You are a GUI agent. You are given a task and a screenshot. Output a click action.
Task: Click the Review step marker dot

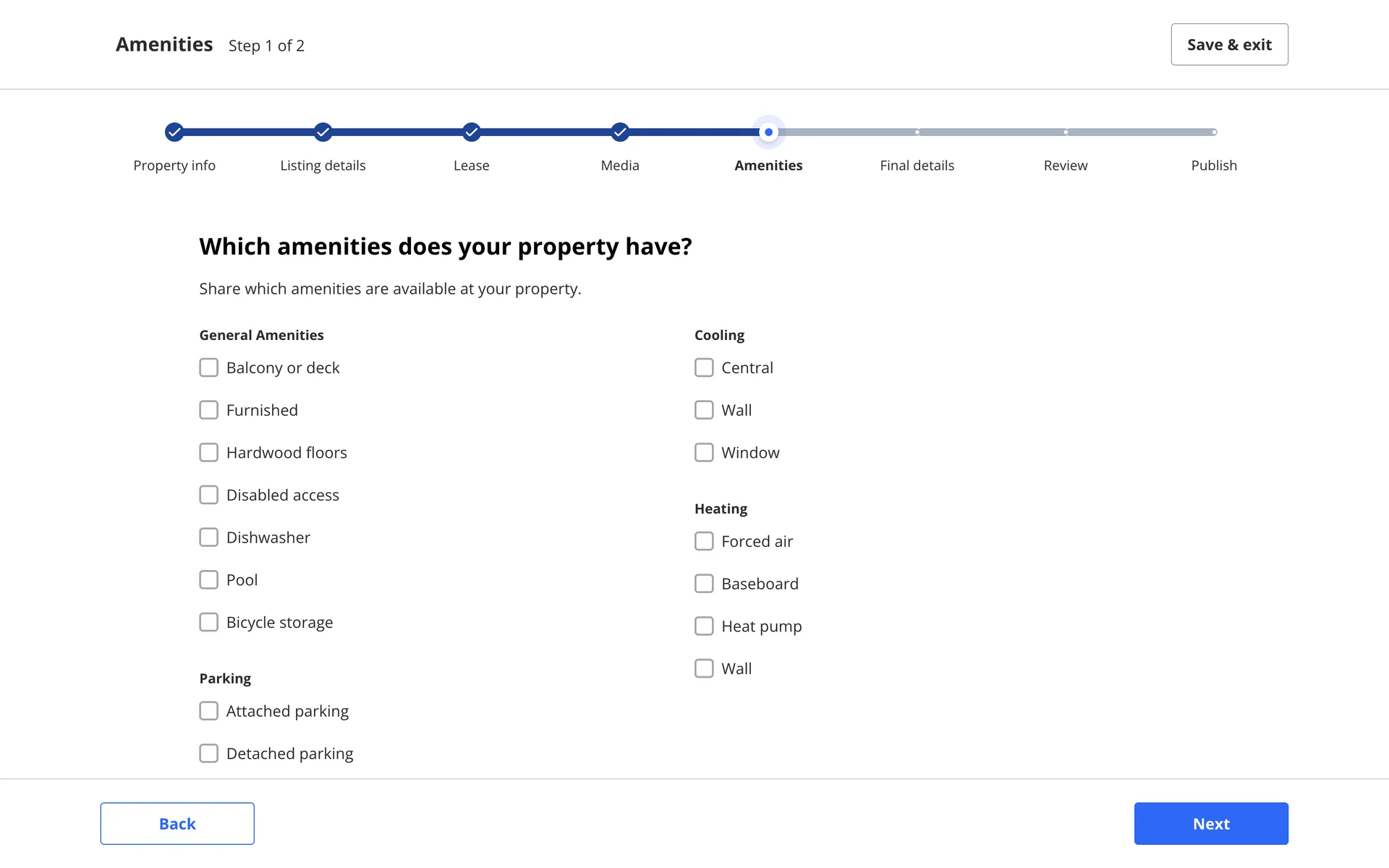(1066, 132)
